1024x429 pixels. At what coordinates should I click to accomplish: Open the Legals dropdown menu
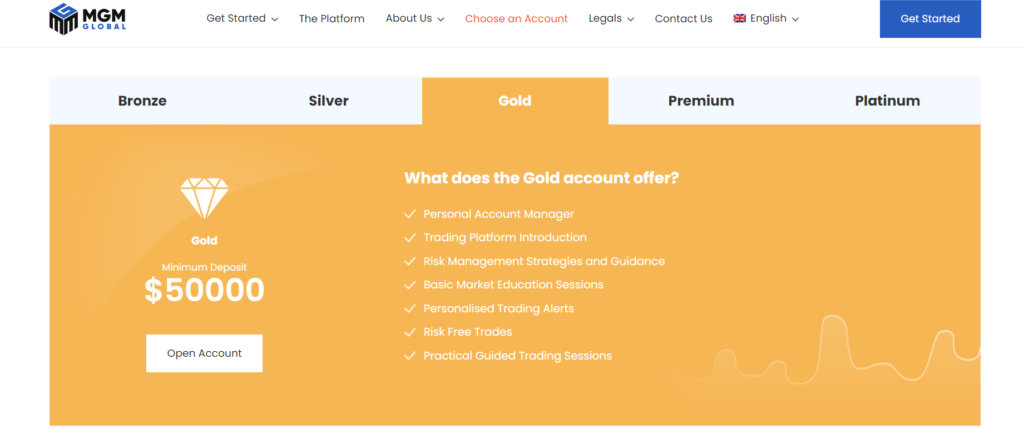pos(611,19)
